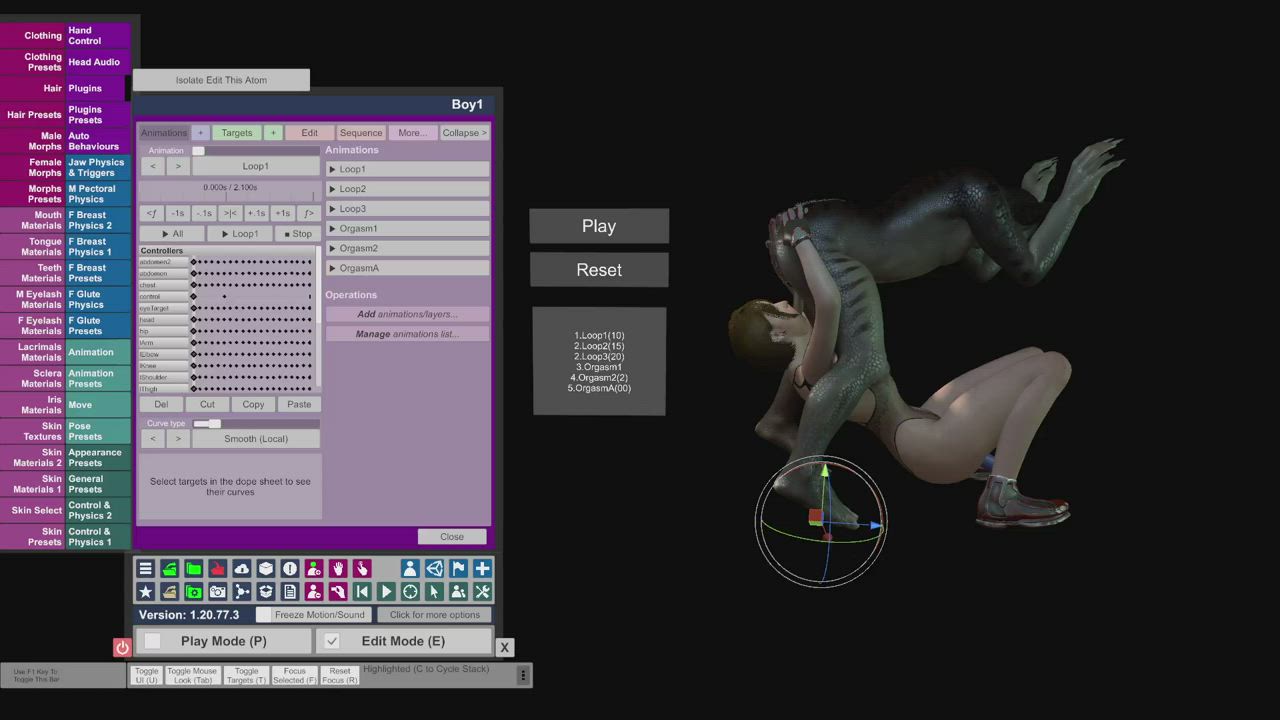This screenshot has width=1280, height=720.
Task: Click the tan save scene icon
Action: click(170, 592)
